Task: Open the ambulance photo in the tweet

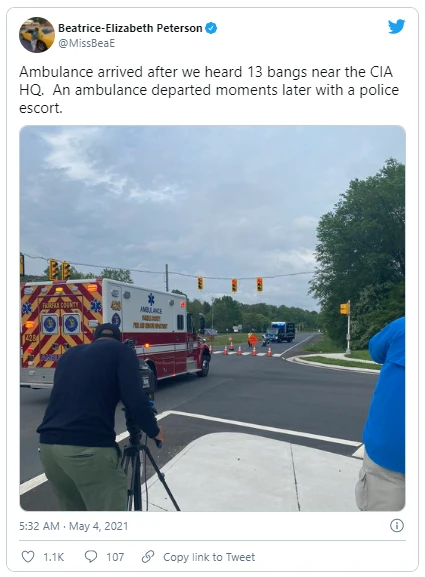Action: pos(212,318)
